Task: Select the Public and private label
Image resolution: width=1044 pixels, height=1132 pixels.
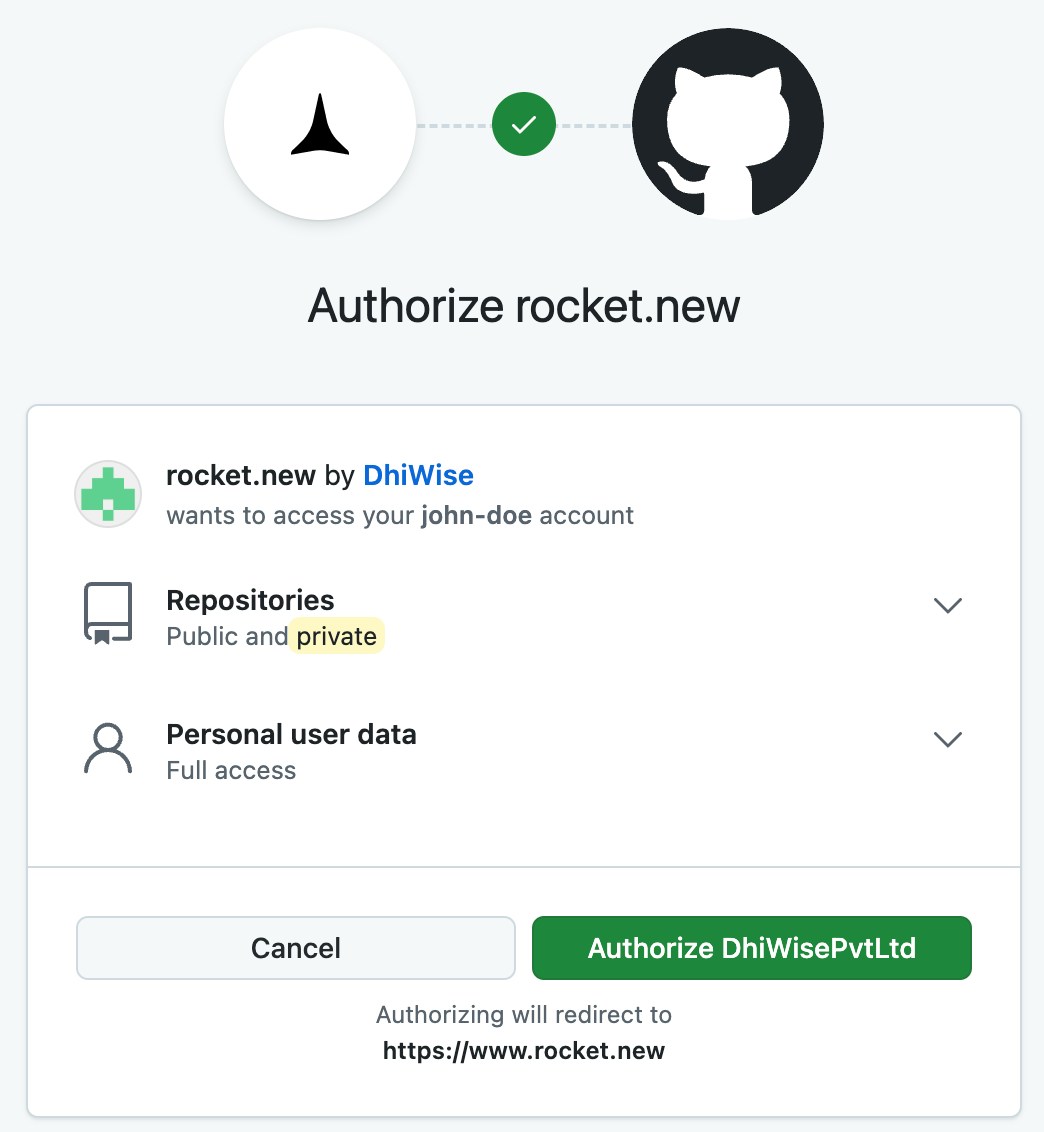Action: [275, 635]
